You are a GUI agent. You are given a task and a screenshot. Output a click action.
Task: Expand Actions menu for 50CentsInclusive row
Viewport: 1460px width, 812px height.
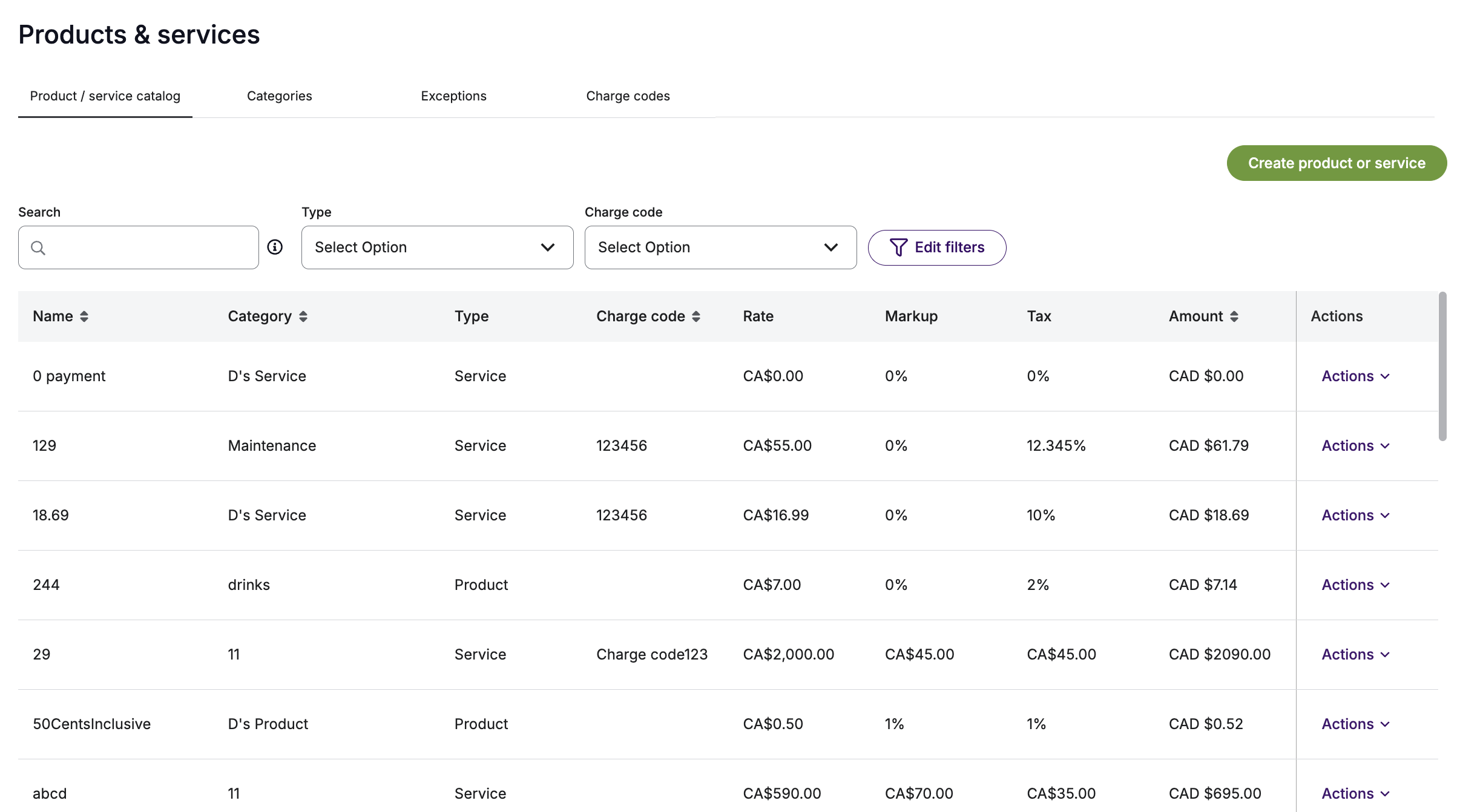tap(1355, 724)
